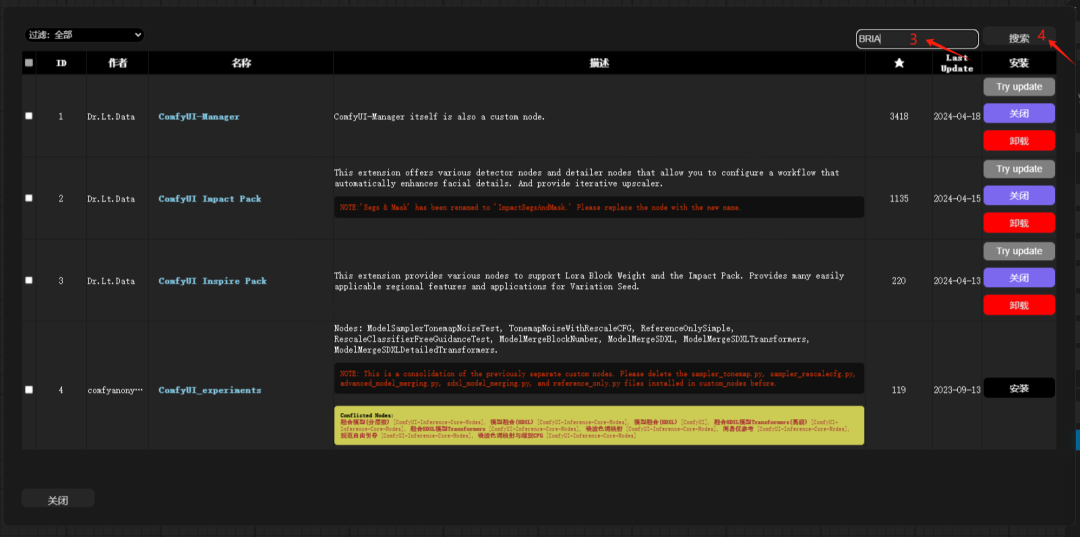Open the ComfyUI_experiments link
The height and width of the screenshot is (537, 1080).
pos(210,390)
